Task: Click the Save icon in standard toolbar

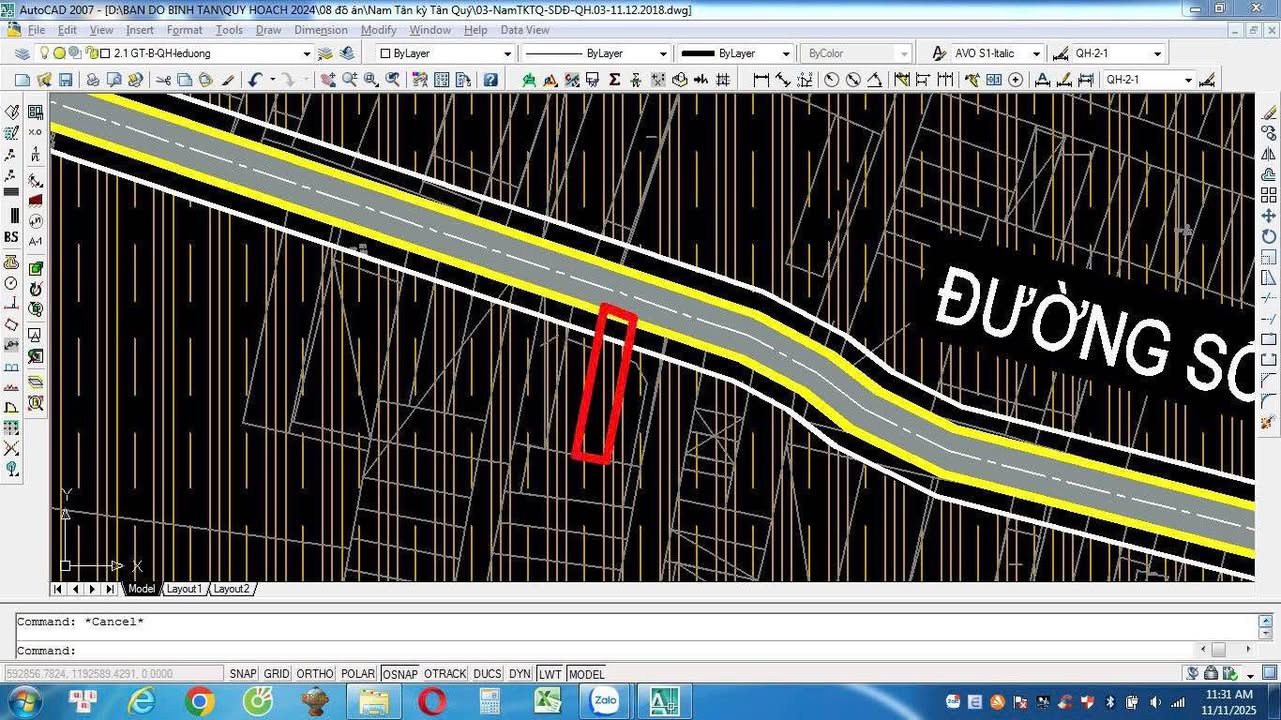Action: point(66,80)
